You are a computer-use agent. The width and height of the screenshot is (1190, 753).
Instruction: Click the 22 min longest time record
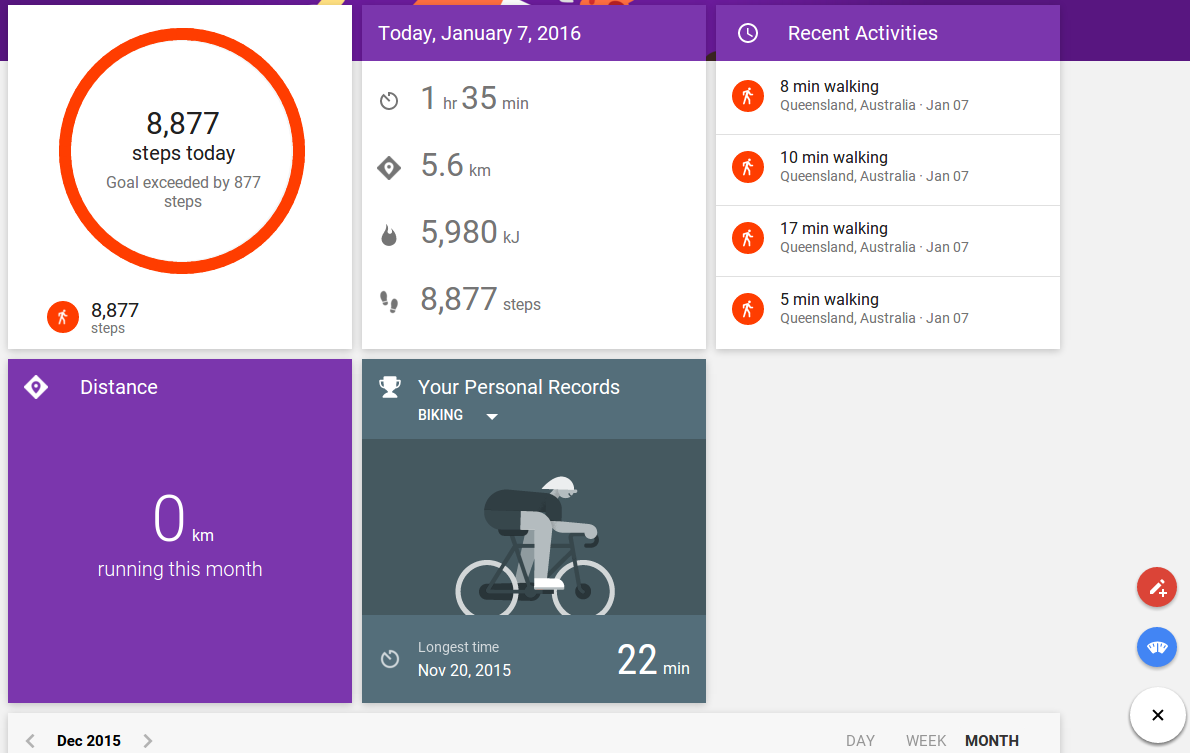[x=653, y=660]
